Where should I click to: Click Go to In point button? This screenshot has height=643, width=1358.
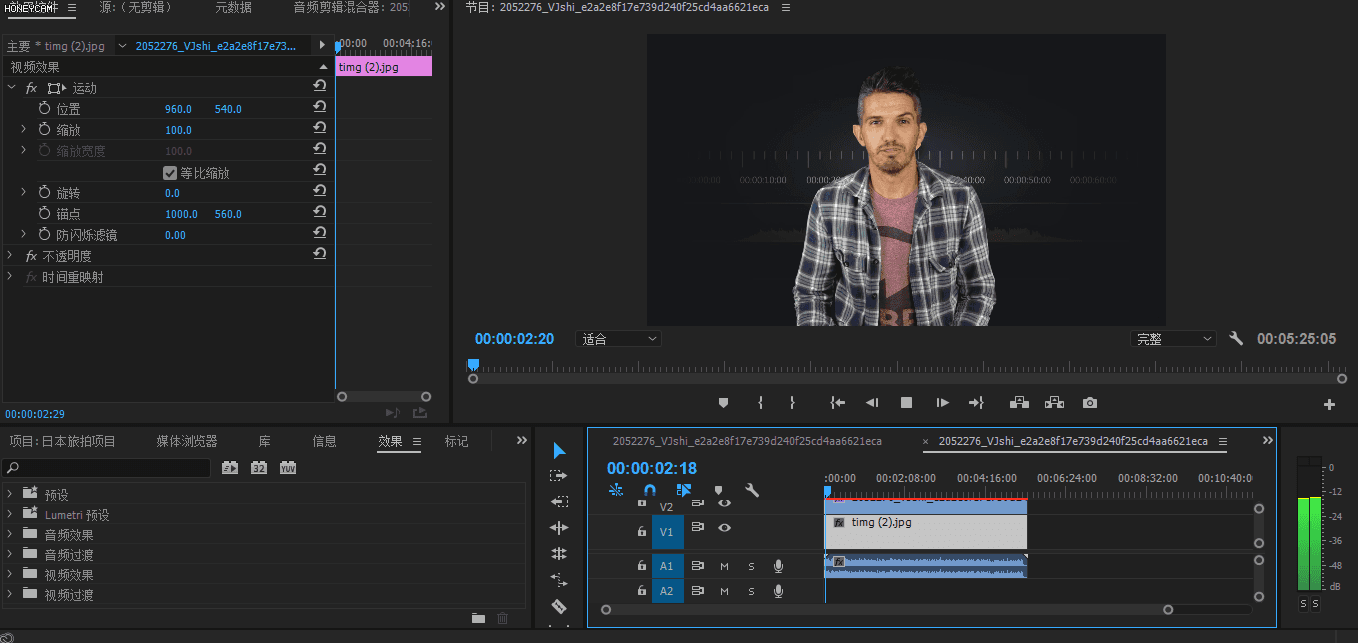(x=837, y=403)
